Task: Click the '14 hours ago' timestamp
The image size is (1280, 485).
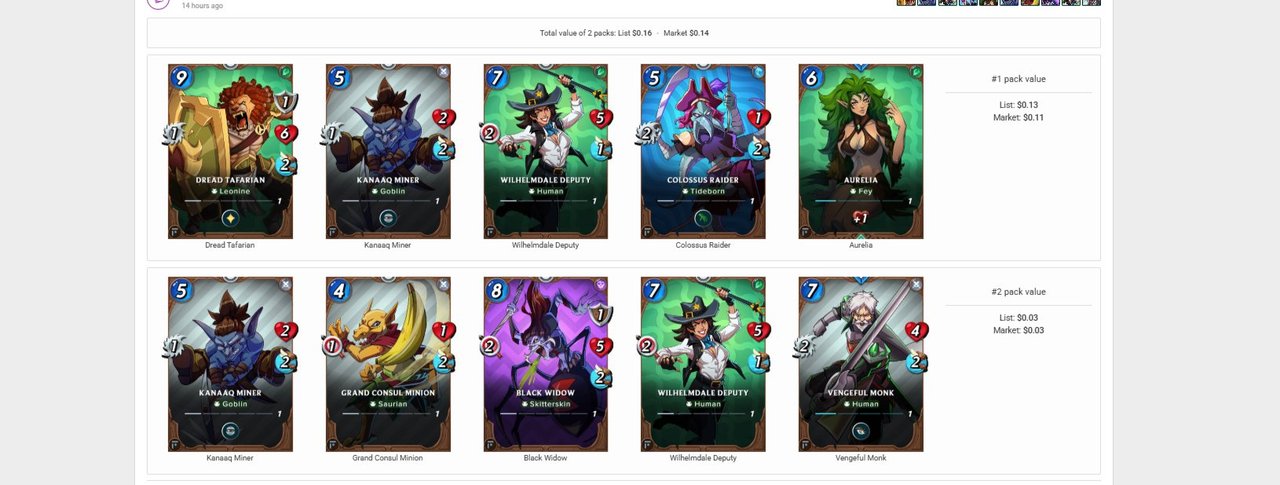Action: click(x=202, y=5)
